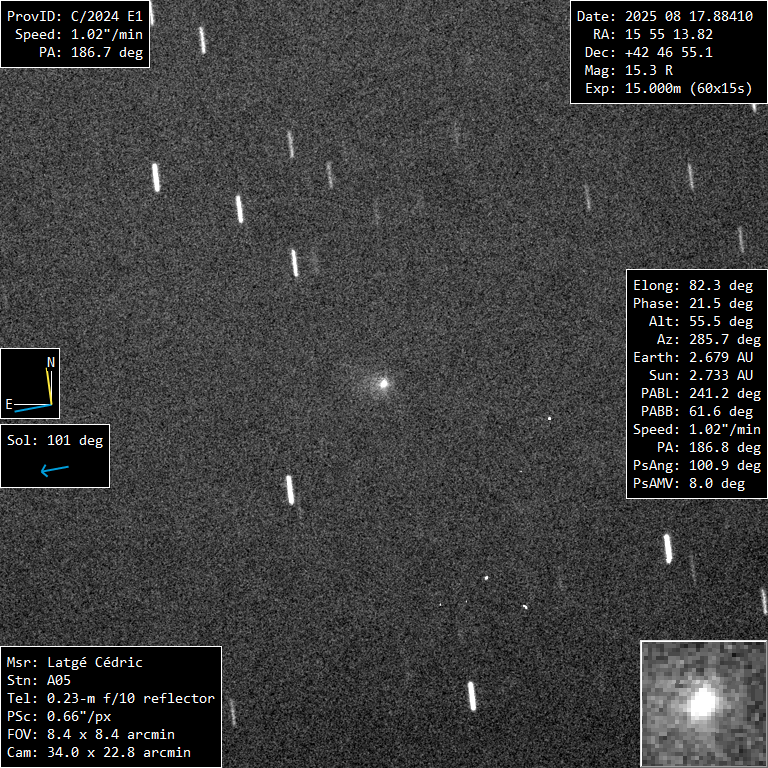
Task: Select the 'Speed: 1.02"/min' line under ProvID
Action: [x=79, y=34]
